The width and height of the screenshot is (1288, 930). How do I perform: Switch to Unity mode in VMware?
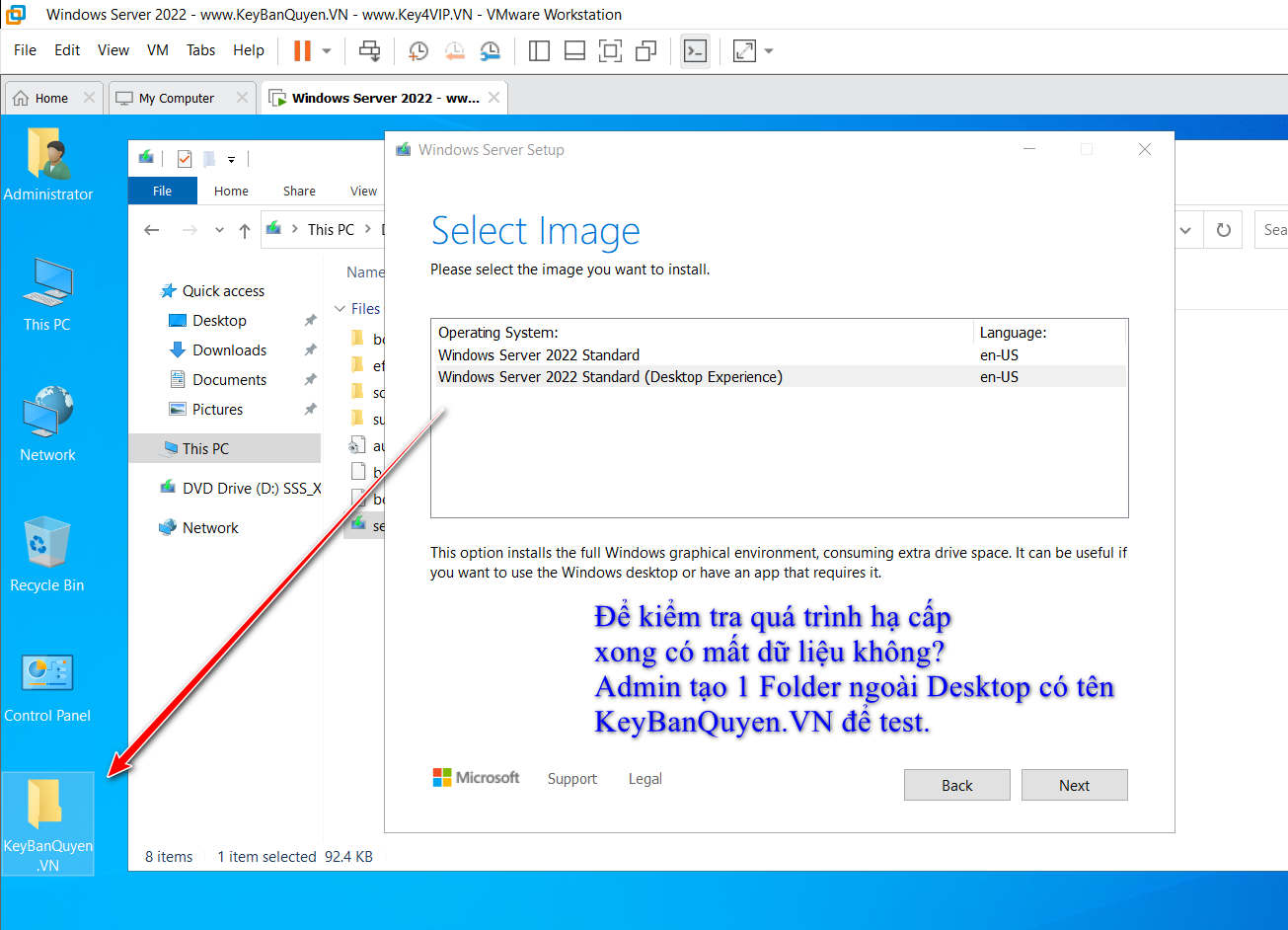point(646,50)
